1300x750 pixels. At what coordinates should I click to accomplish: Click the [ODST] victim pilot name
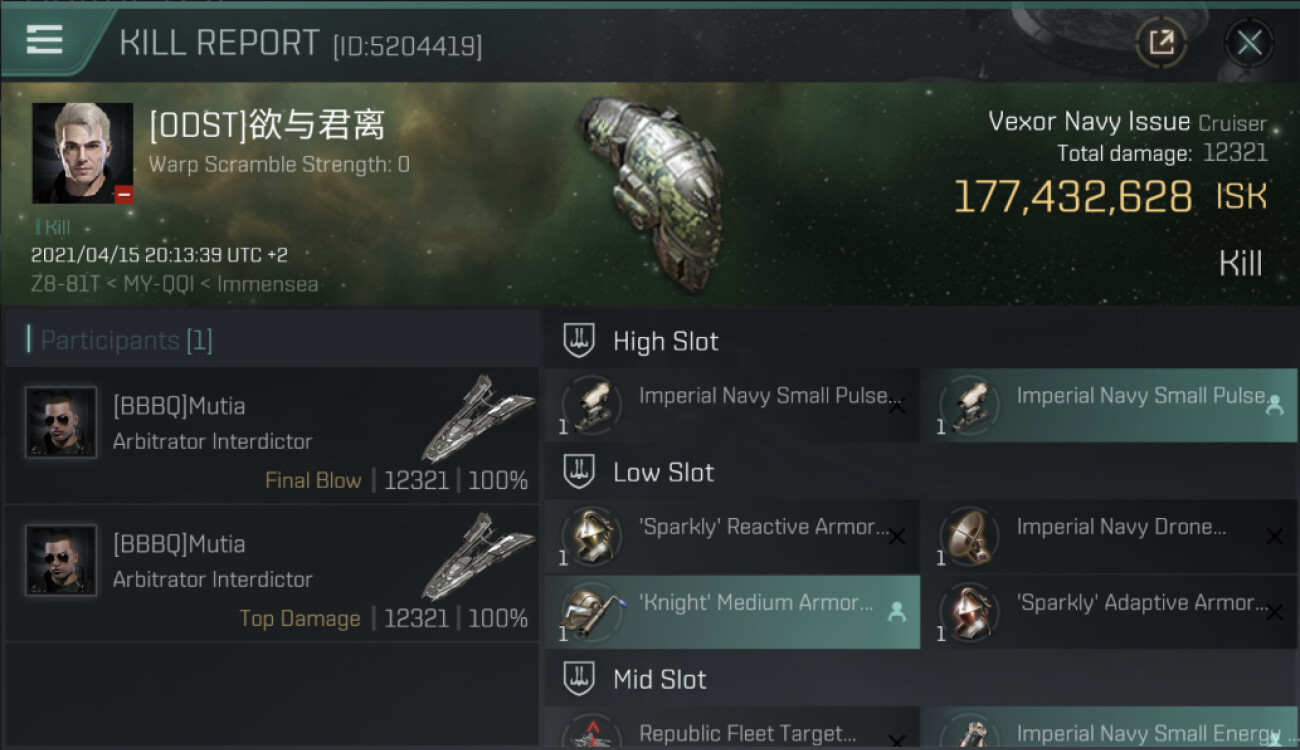(x=266, y=126)
